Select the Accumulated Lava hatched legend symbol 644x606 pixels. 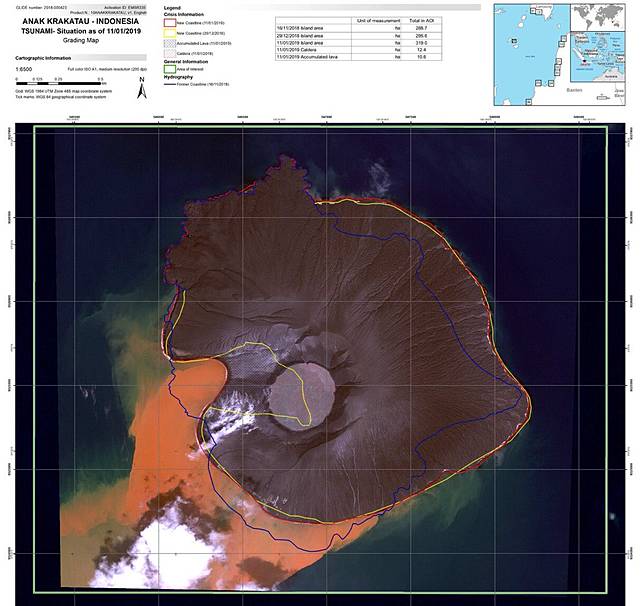(170, 43)
